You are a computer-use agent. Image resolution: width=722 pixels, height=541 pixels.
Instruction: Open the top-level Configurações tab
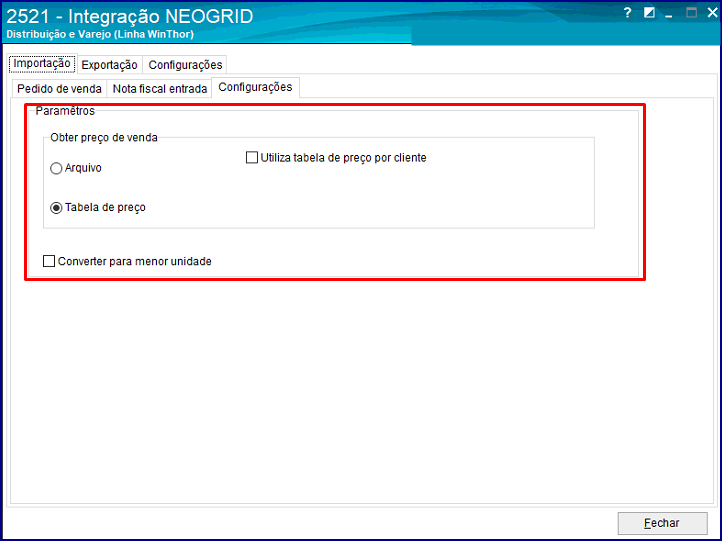coord(185,65)
